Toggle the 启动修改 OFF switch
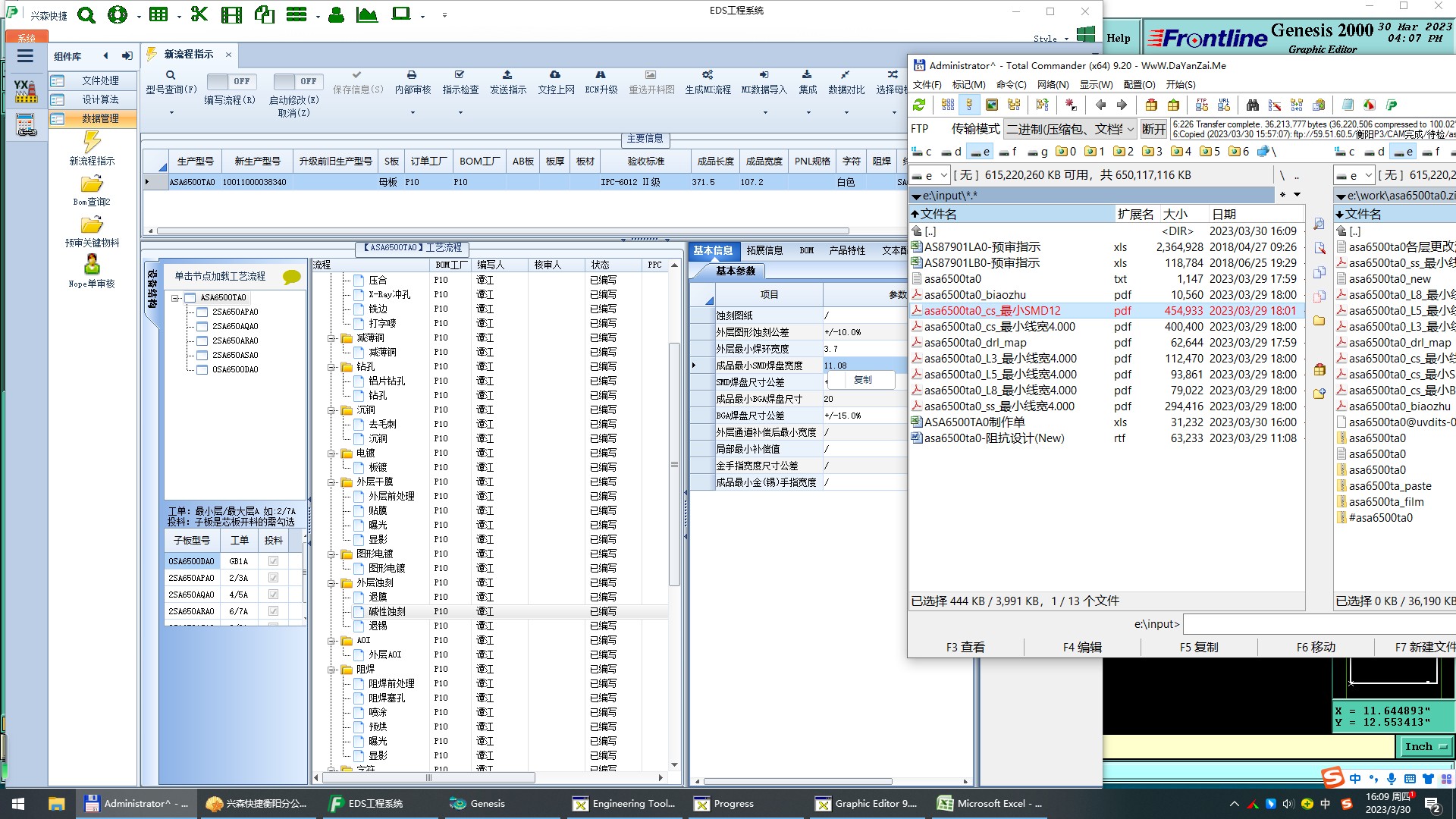Screen dimensions: 1456x819 pyautogui.click(x=298, y=81)
